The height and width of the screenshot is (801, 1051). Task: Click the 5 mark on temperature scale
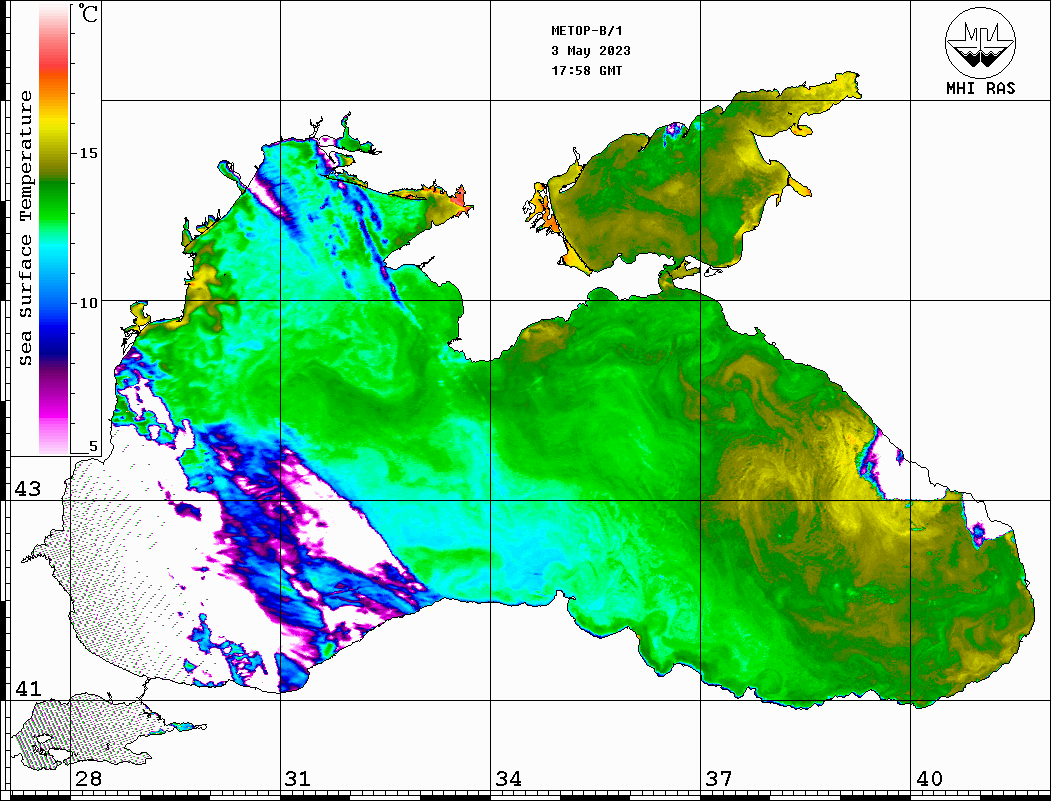click(x=93, y=446)
